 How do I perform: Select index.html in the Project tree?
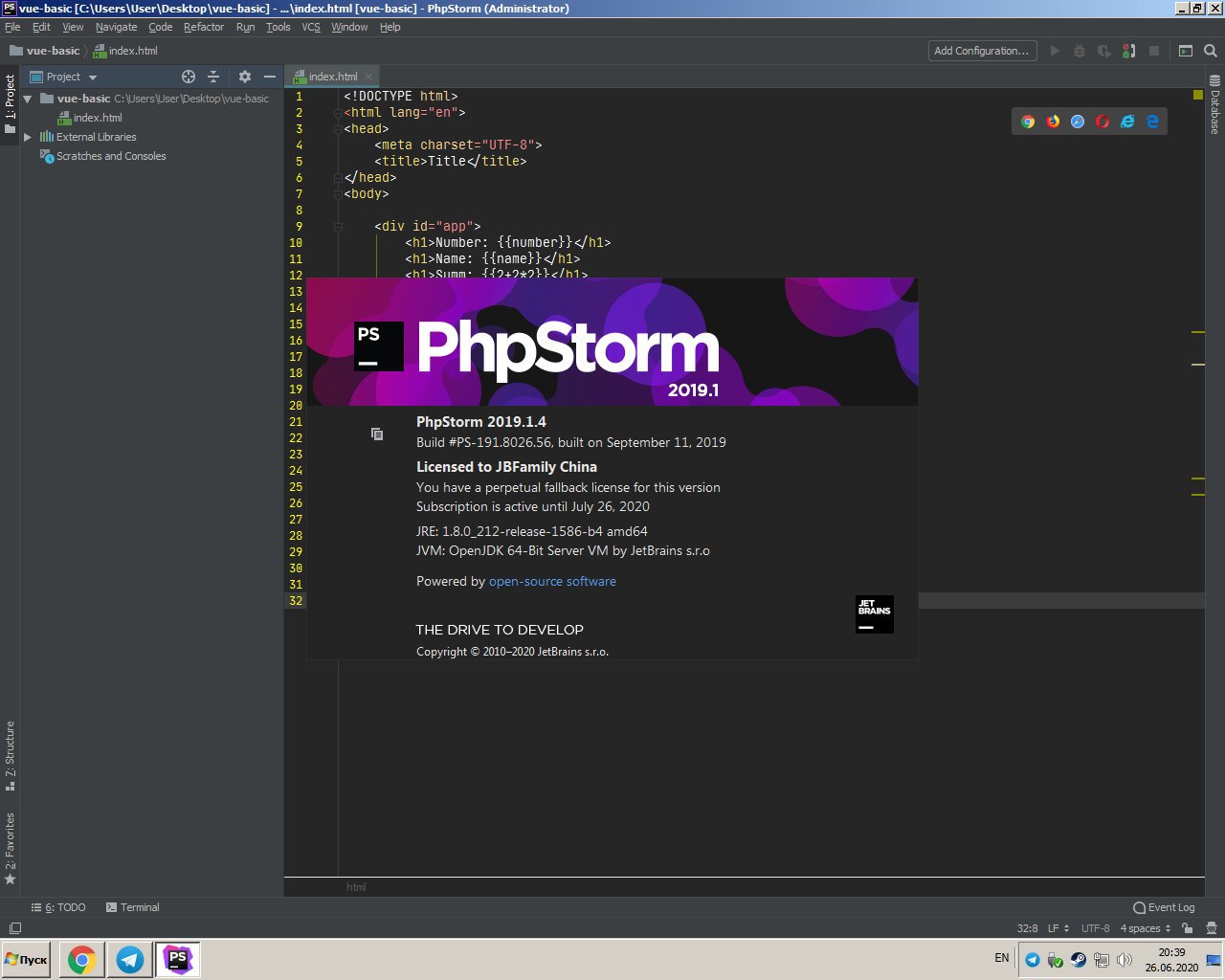(x=98, y=118)
